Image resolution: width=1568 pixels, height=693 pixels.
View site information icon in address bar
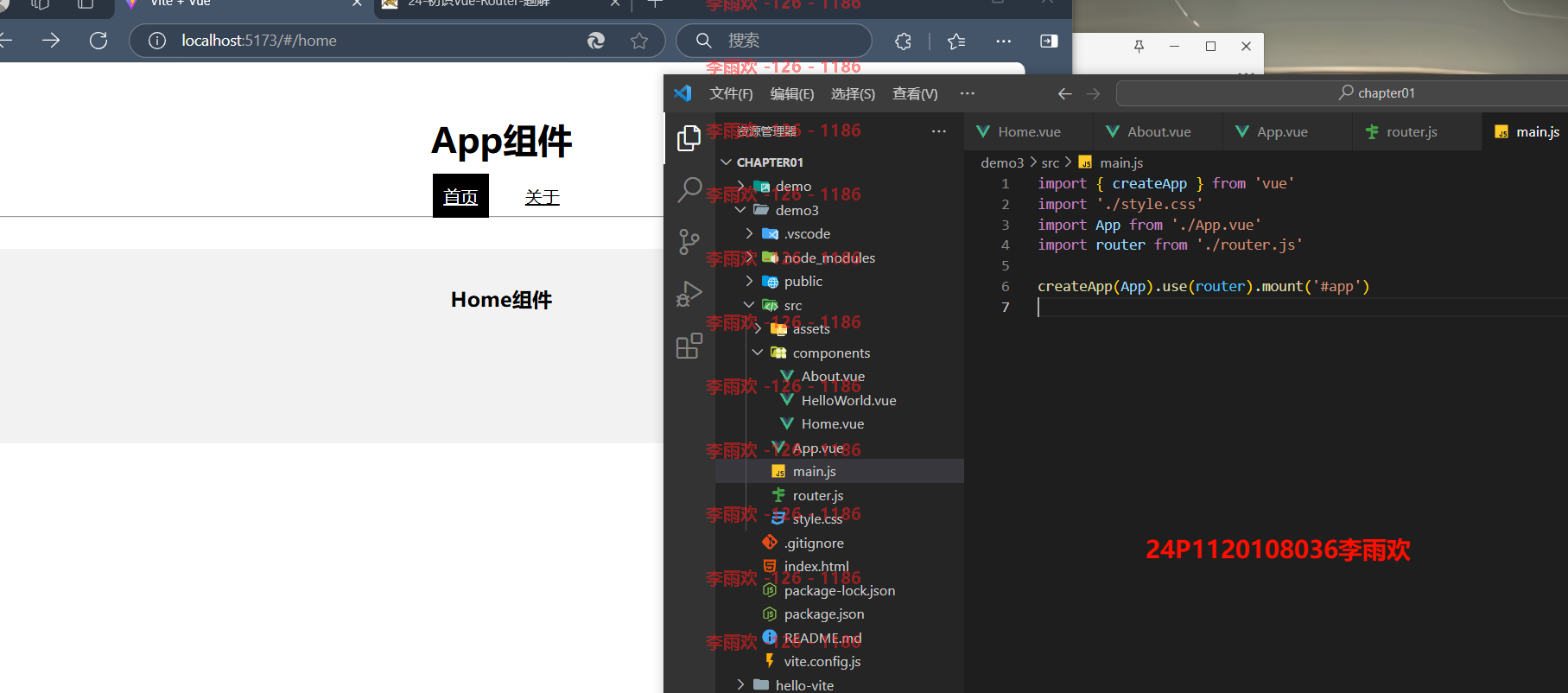[157, 41]
